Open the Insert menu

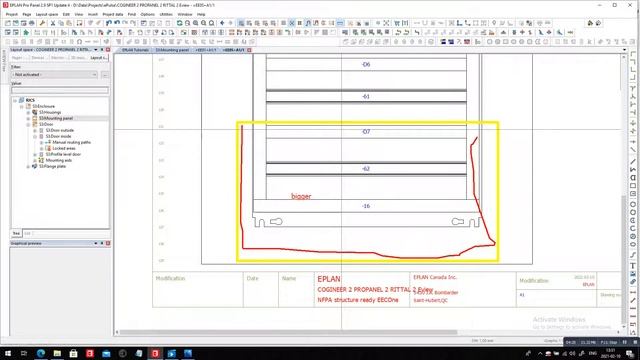pos(93,14)
